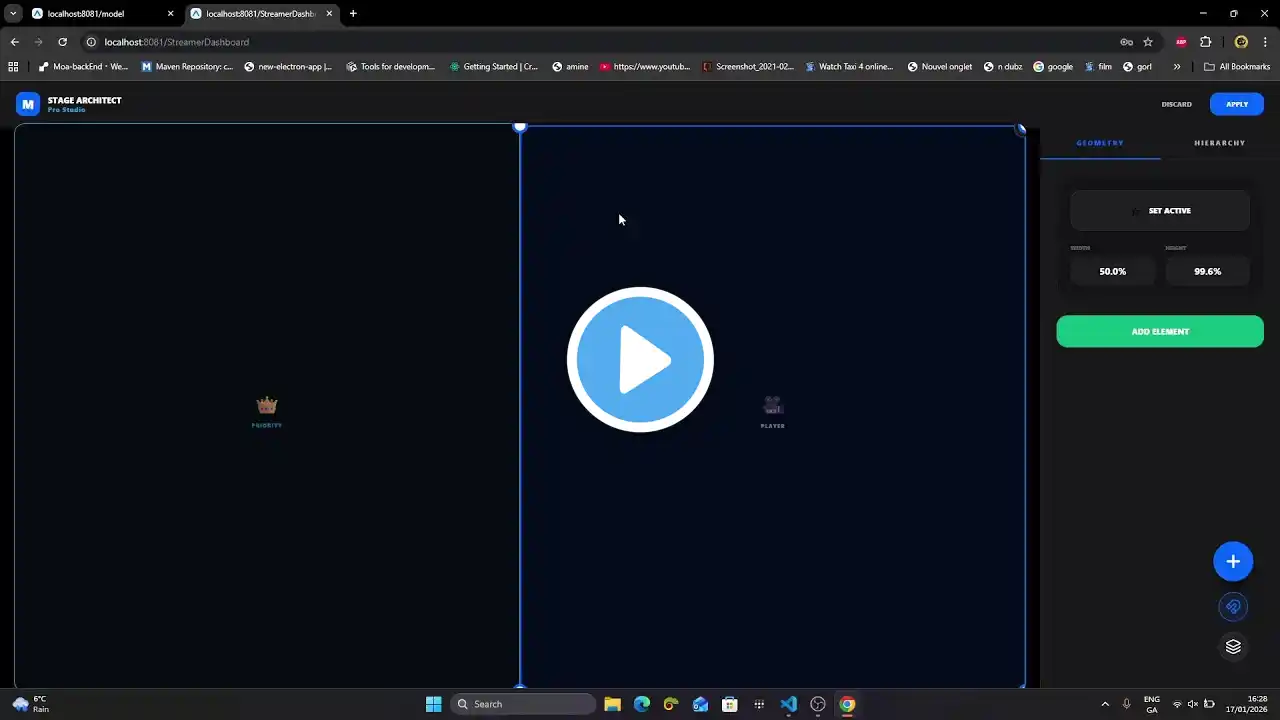Click the green Add Element button

[1160, 332]
